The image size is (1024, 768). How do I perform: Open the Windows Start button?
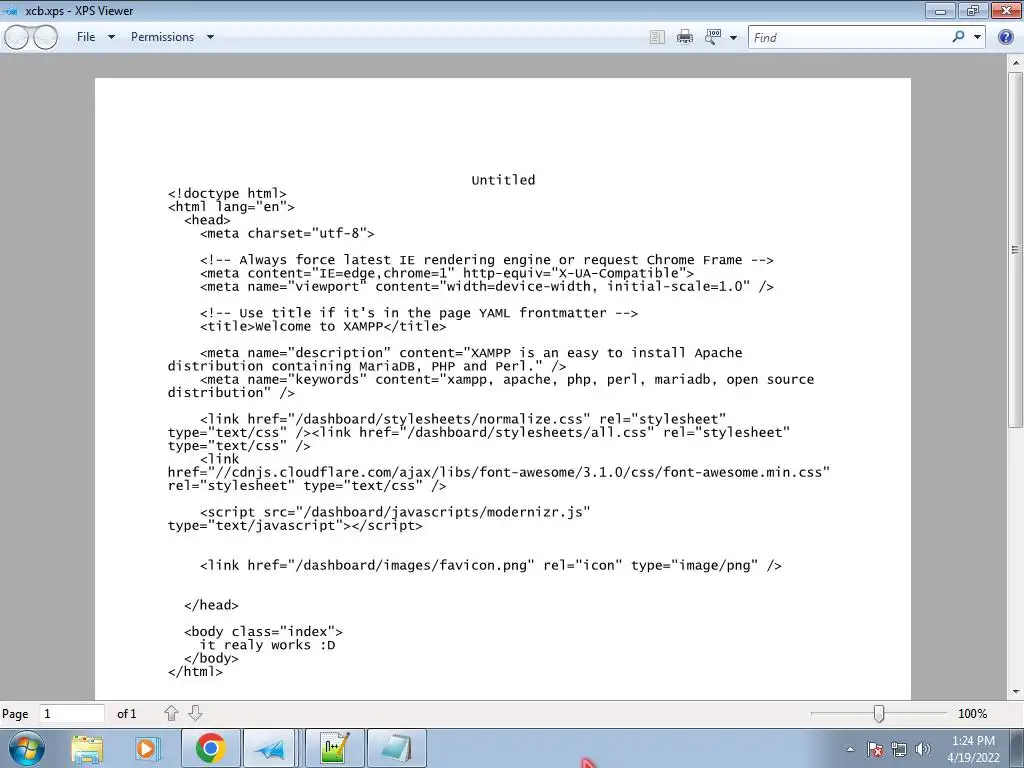pyautogui.click(x=26, y=748)
